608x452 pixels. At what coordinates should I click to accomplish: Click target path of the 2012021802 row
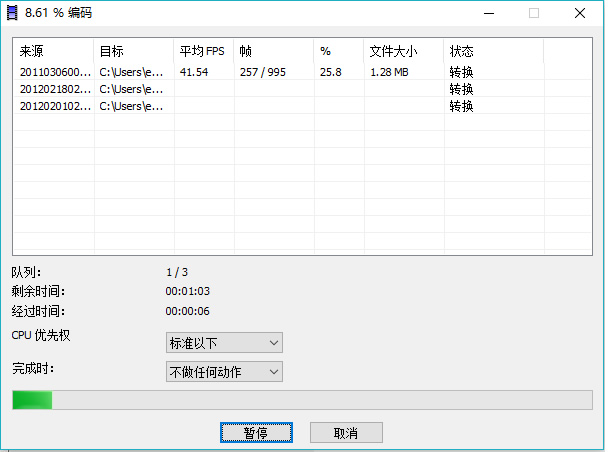131,89
